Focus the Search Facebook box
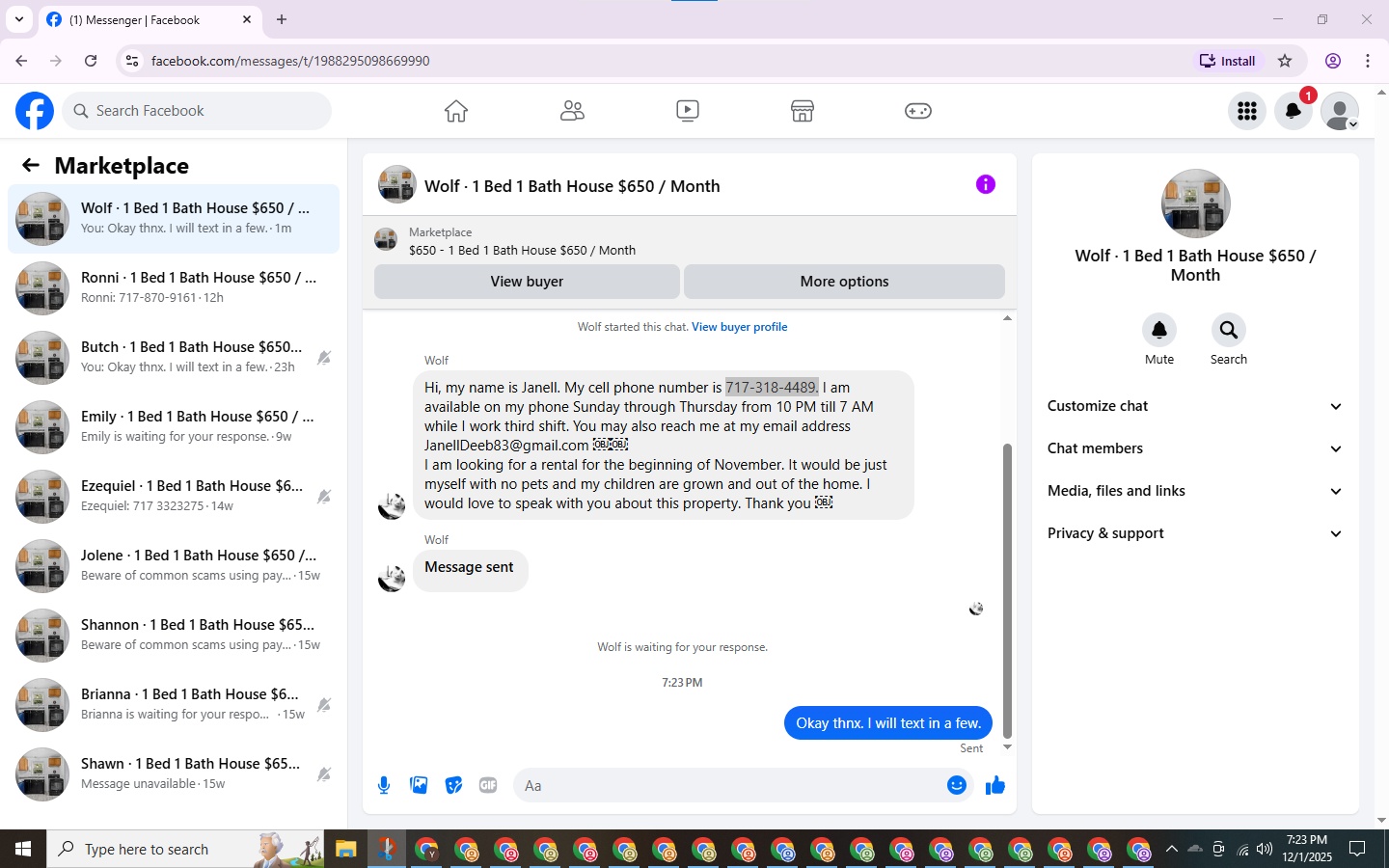 click(197, 111)
